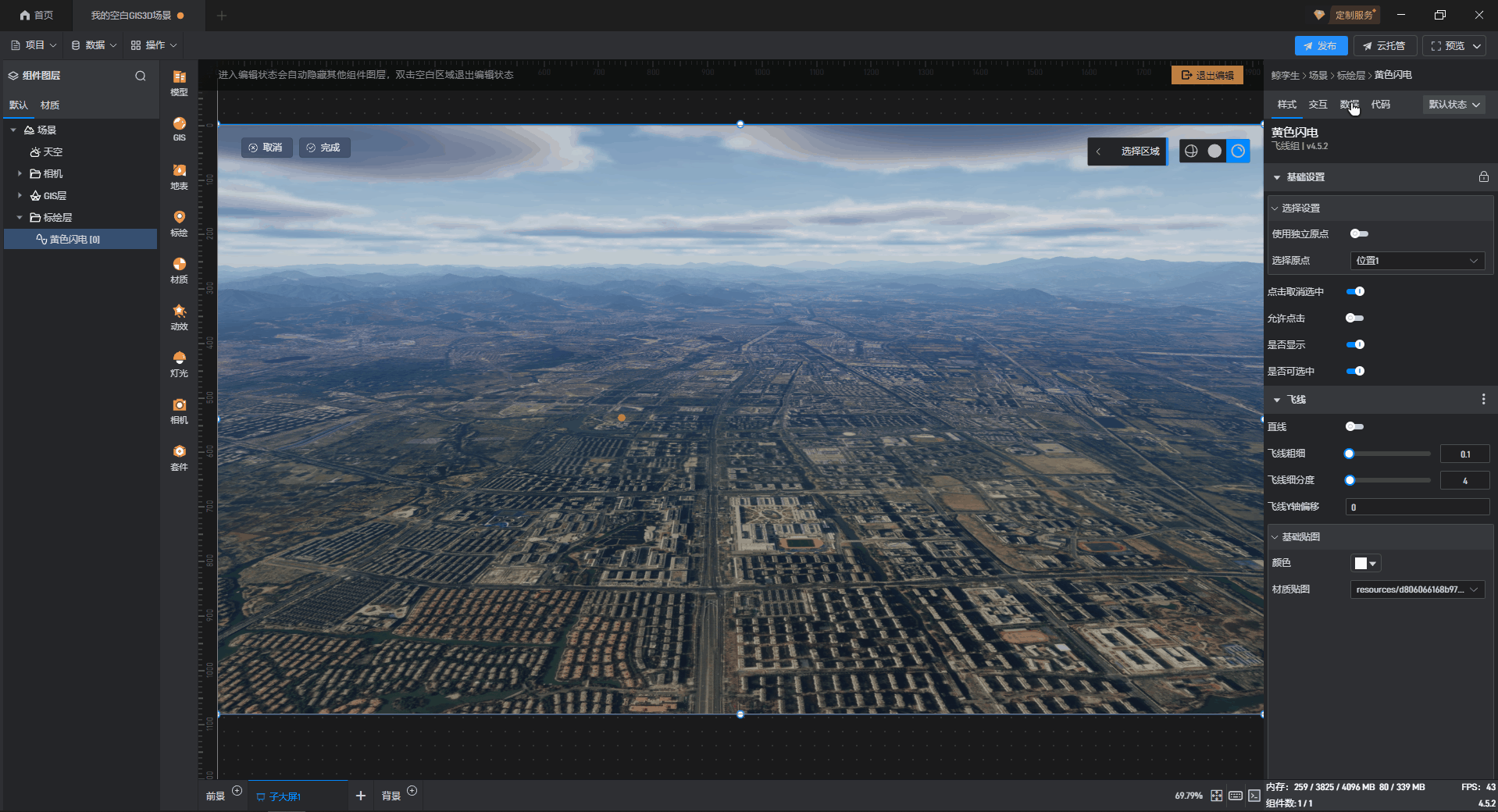
Task: Click the back arrow beside 选择区域
Action: coord(1098,151)
